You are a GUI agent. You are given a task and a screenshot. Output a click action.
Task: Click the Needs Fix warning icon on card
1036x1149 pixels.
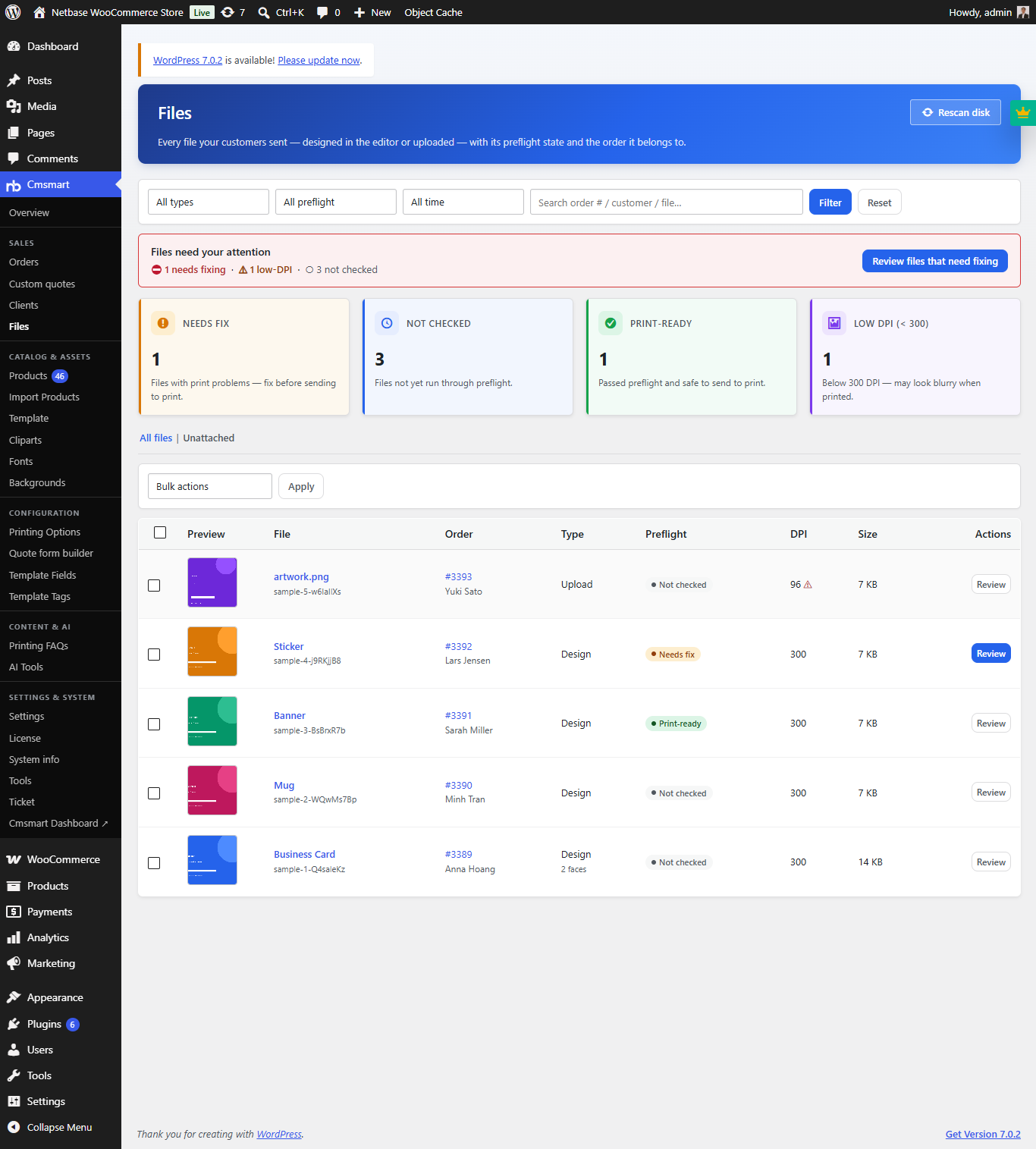point(163,323)
